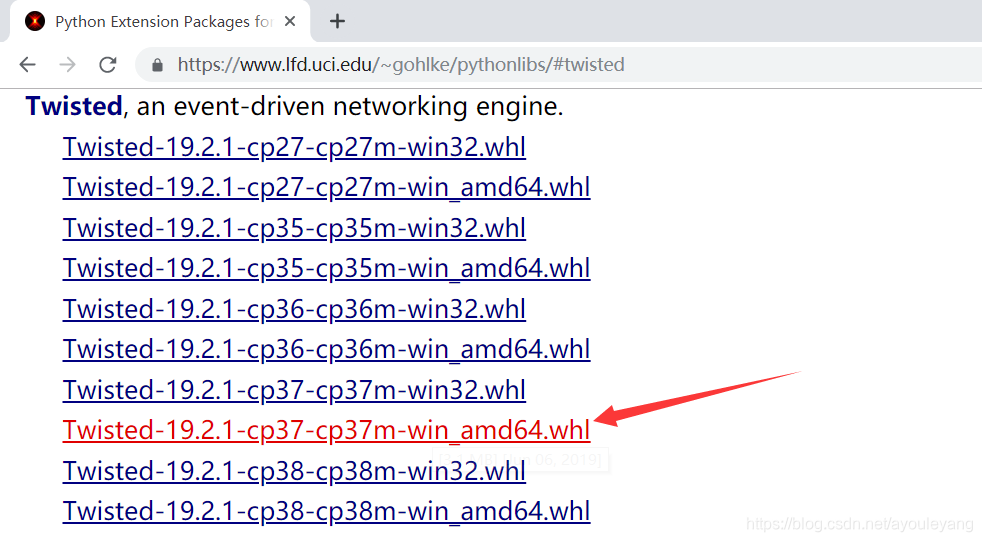Download Twisted cp37 win32 wheel

tap(294, 390)
